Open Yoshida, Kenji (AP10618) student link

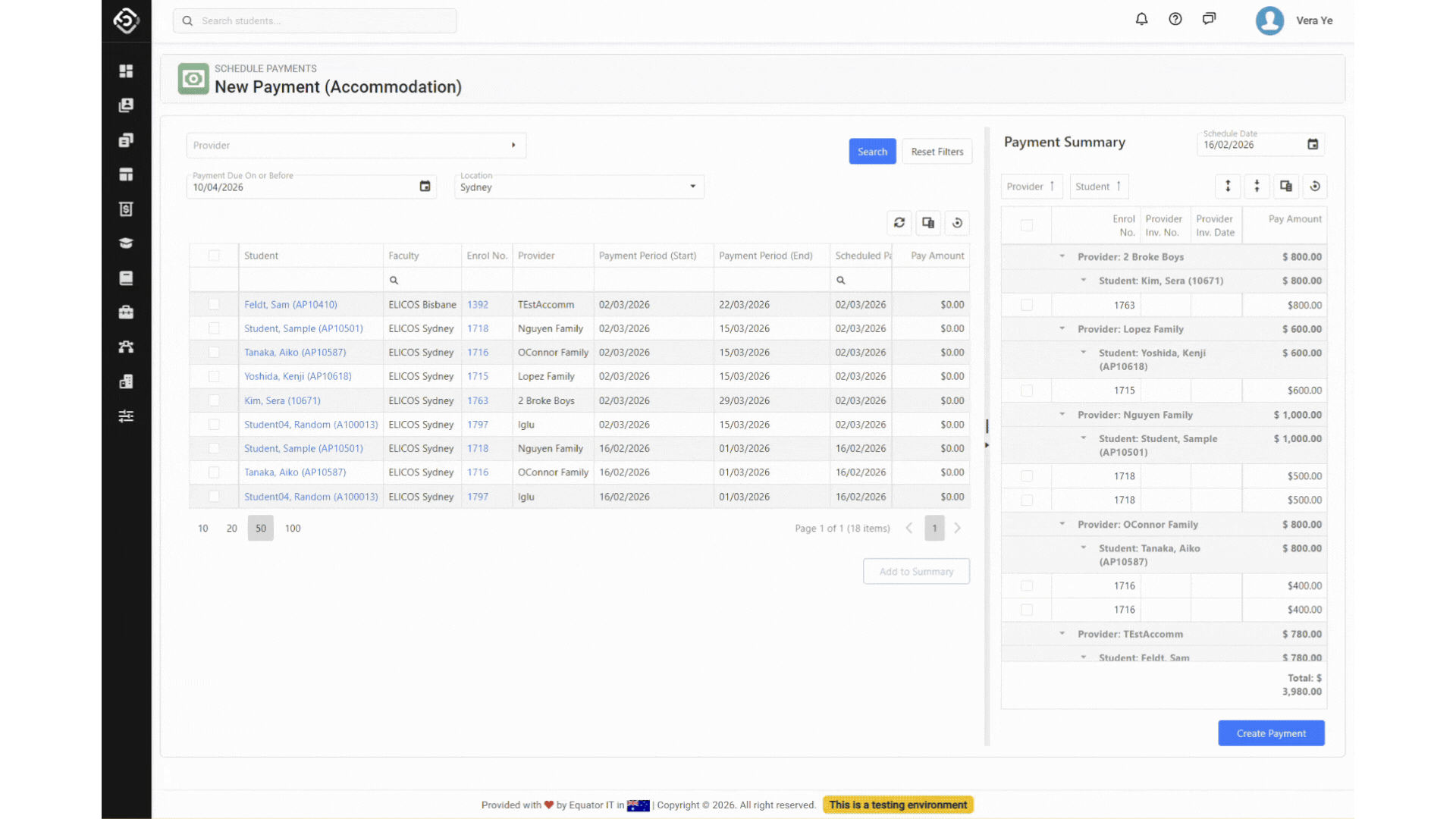(x=297, y=377)
